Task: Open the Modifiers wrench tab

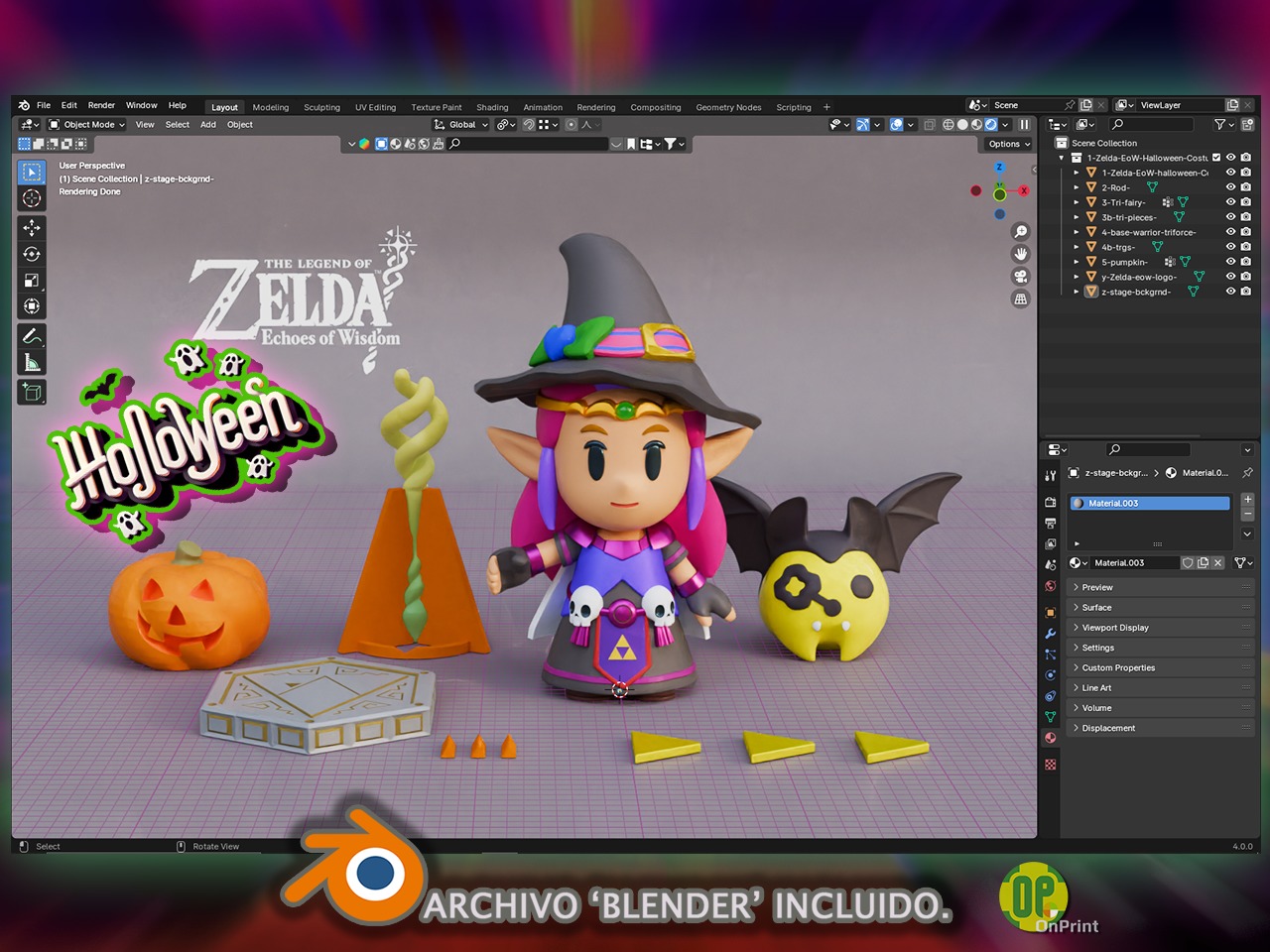Action: 1050,633
